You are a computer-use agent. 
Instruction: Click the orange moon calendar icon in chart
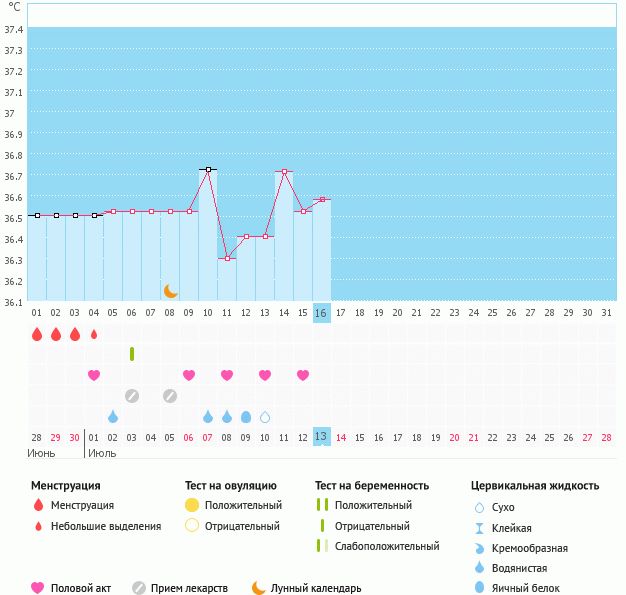(x=170, y=291)
